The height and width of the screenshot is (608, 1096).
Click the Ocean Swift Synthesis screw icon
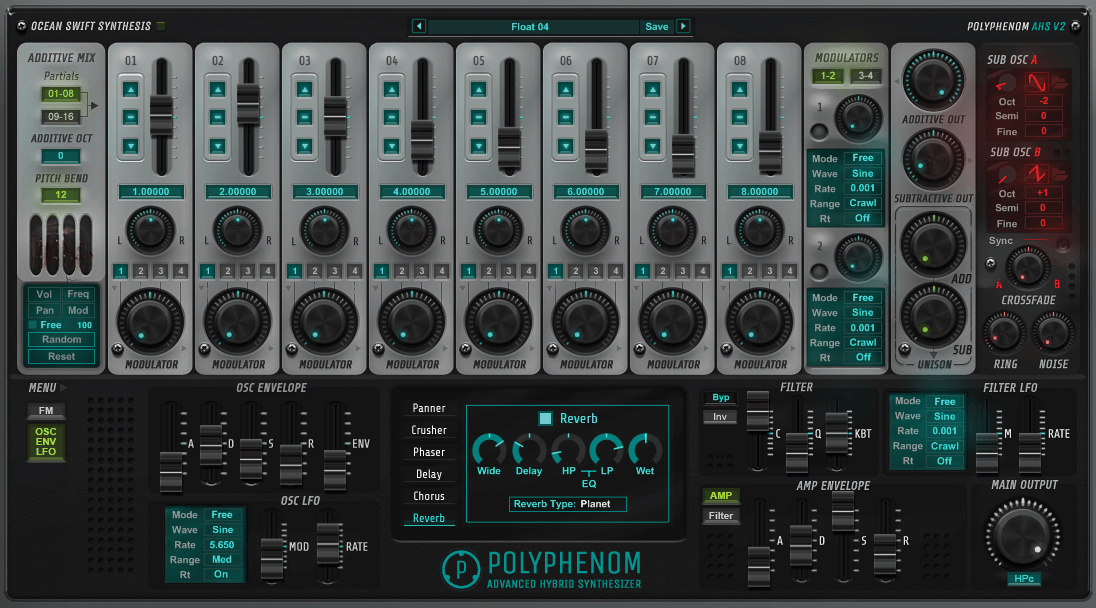click(x=21, y=26)
